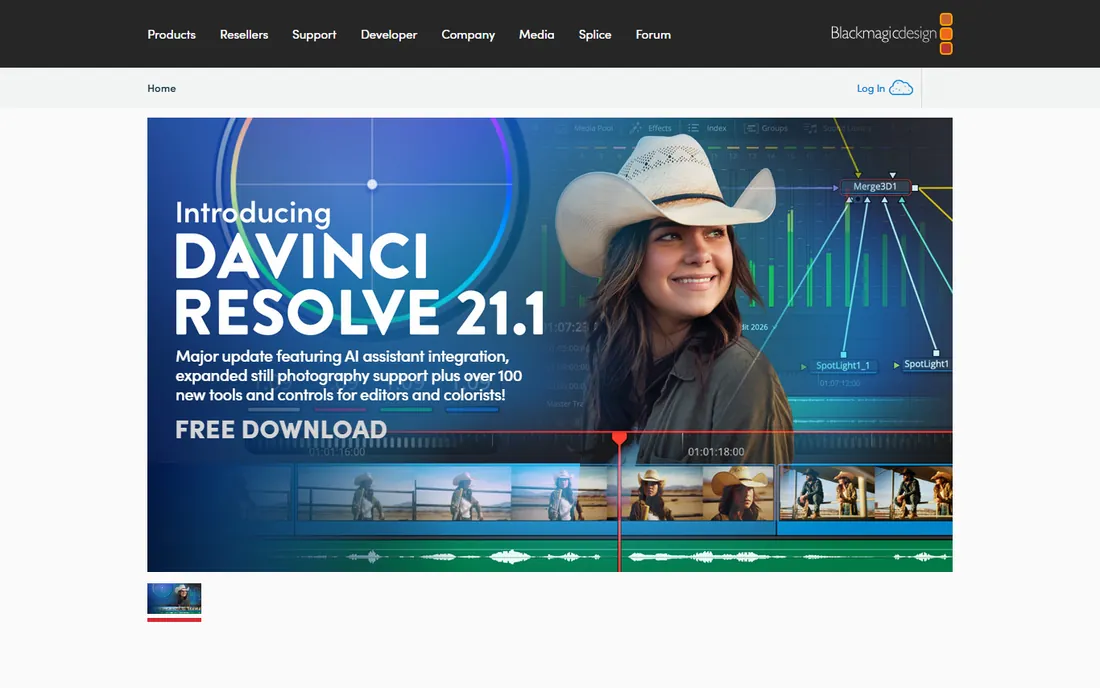The width and height of the screenshot is (1100, 688).
Task: Select Media in the navigation bar
Action: pyautogui.click(x=536, y=34)
